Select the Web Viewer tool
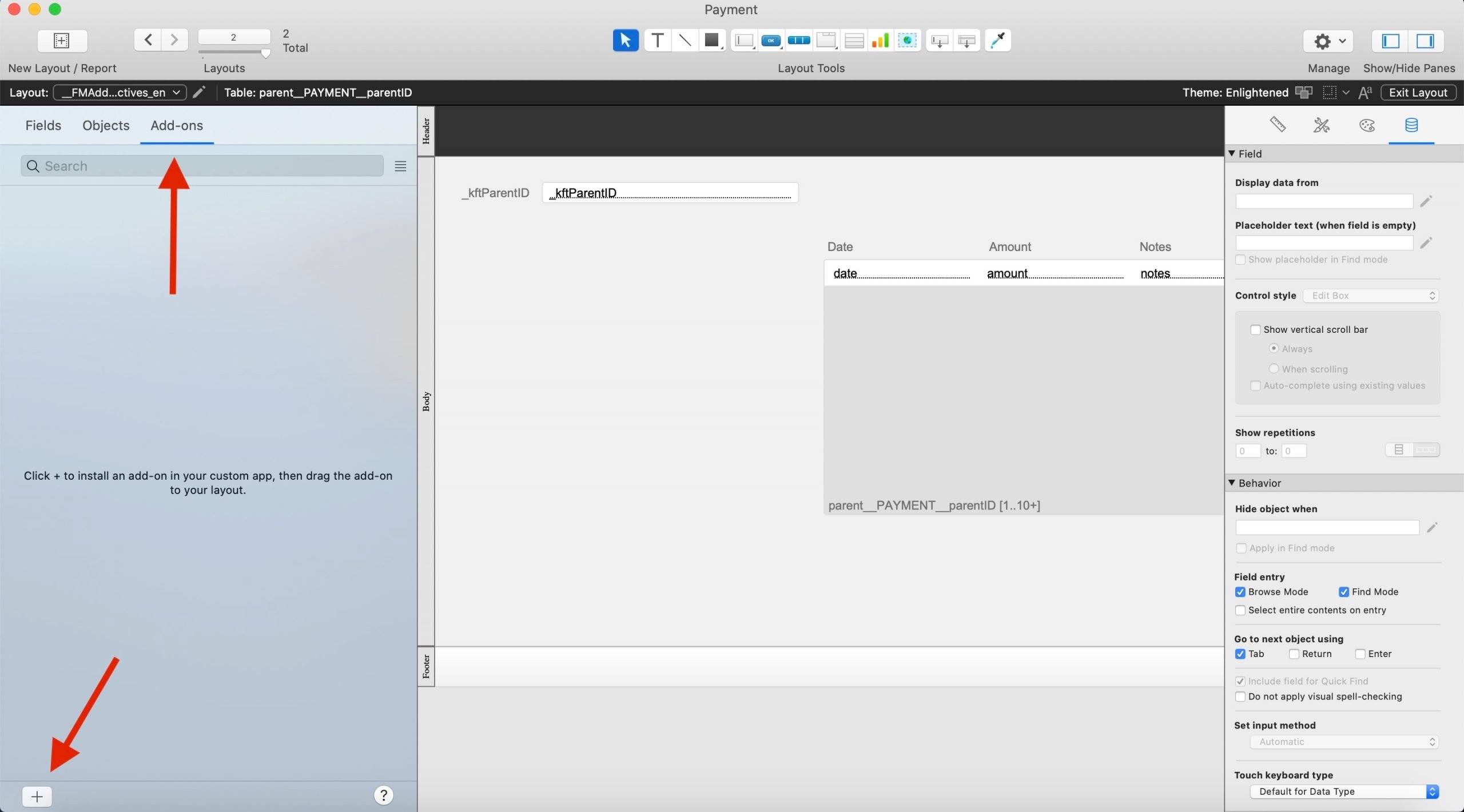1464x812 pixels. (x=908, y=41)
